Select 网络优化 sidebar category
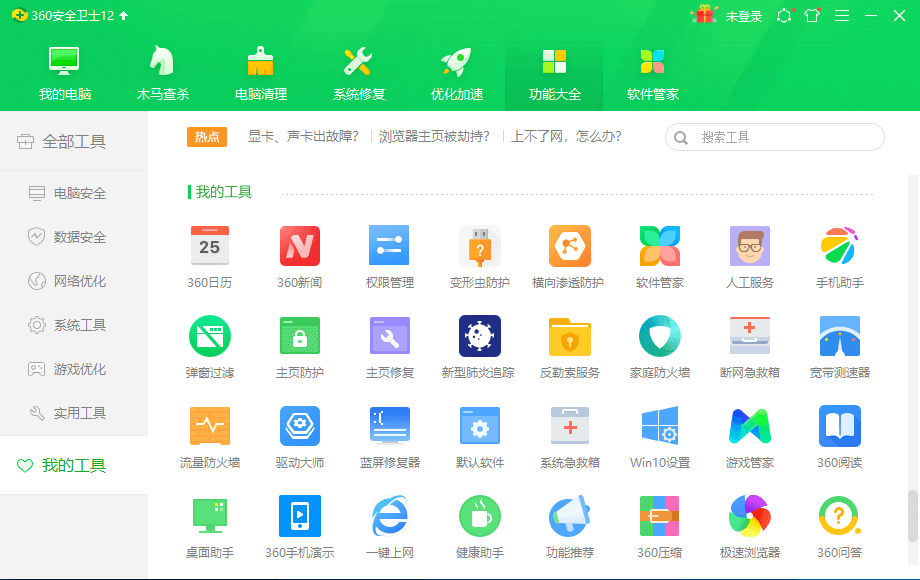The height and width of the screenshot is (580, 920). click(74, 281)
